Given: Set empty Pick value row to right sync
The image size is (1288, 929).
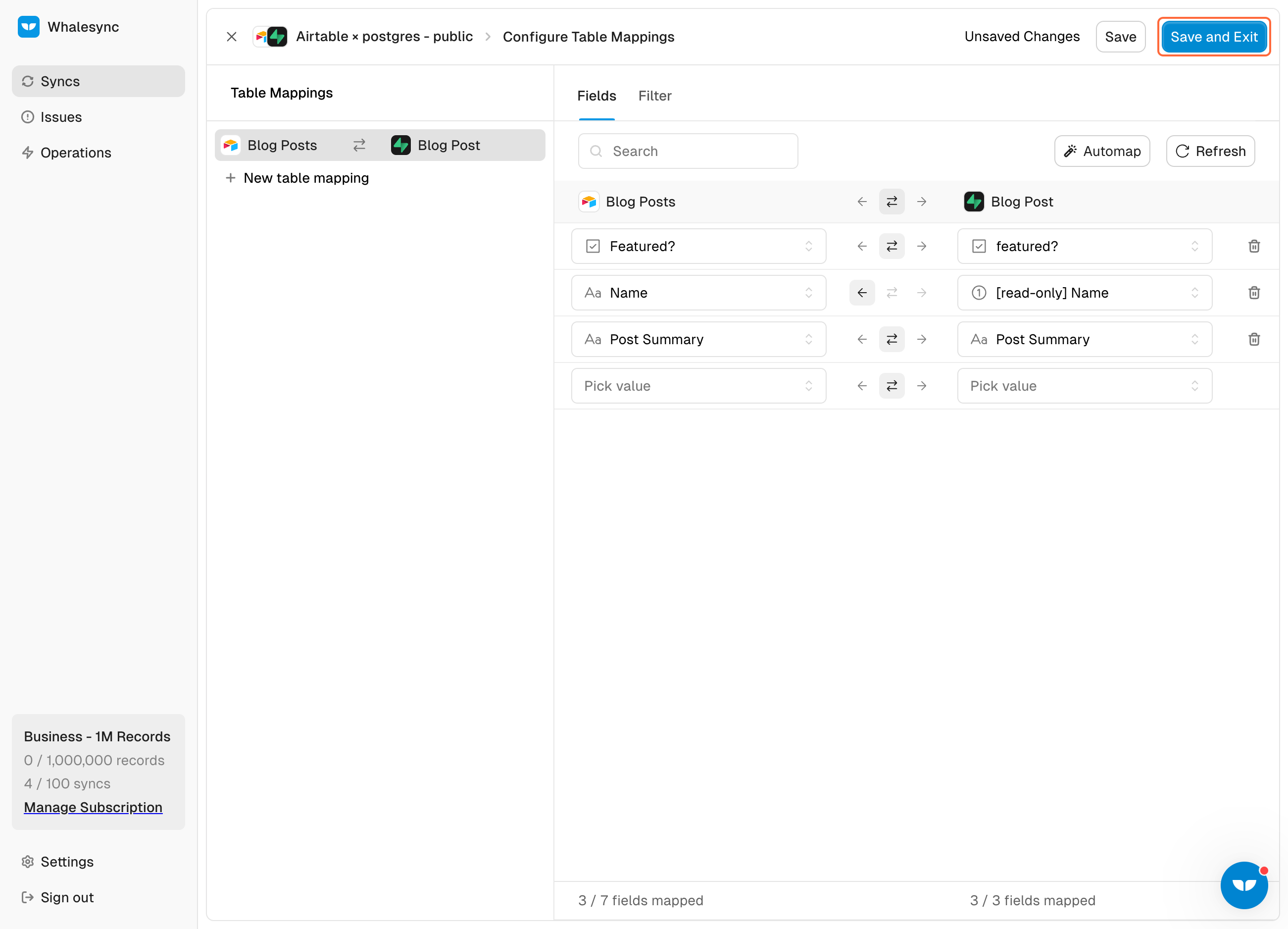Looking at the screenshot, I should (x=922, y=386).
